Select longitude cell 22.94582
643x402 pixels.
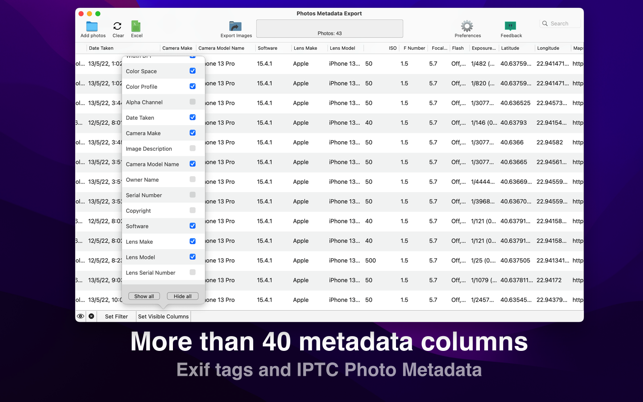(550, 142)
